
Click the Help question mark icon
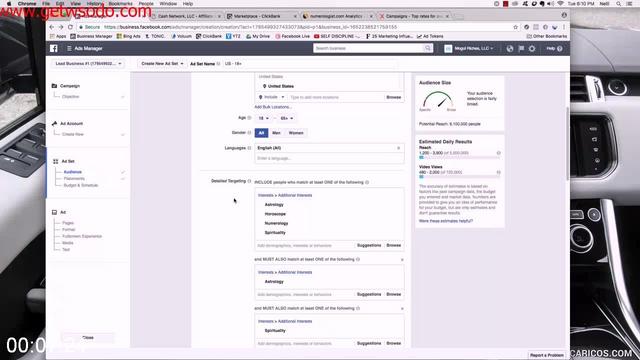pos(560,48)
